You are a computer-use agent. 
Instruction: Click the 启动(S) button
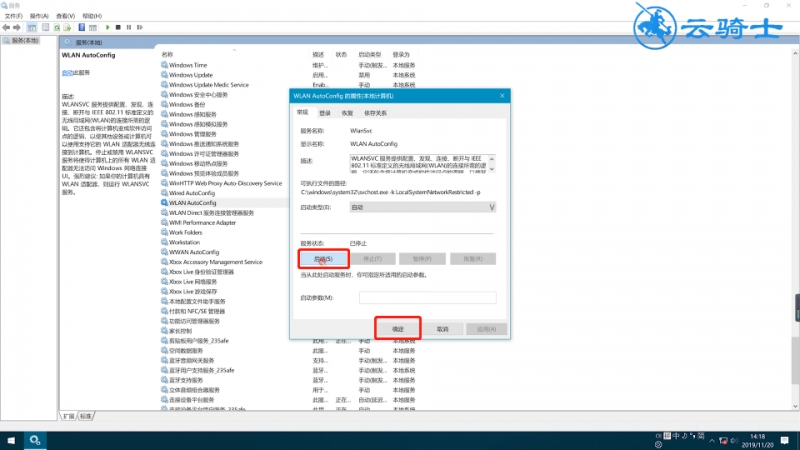click(x=323, y=259)
